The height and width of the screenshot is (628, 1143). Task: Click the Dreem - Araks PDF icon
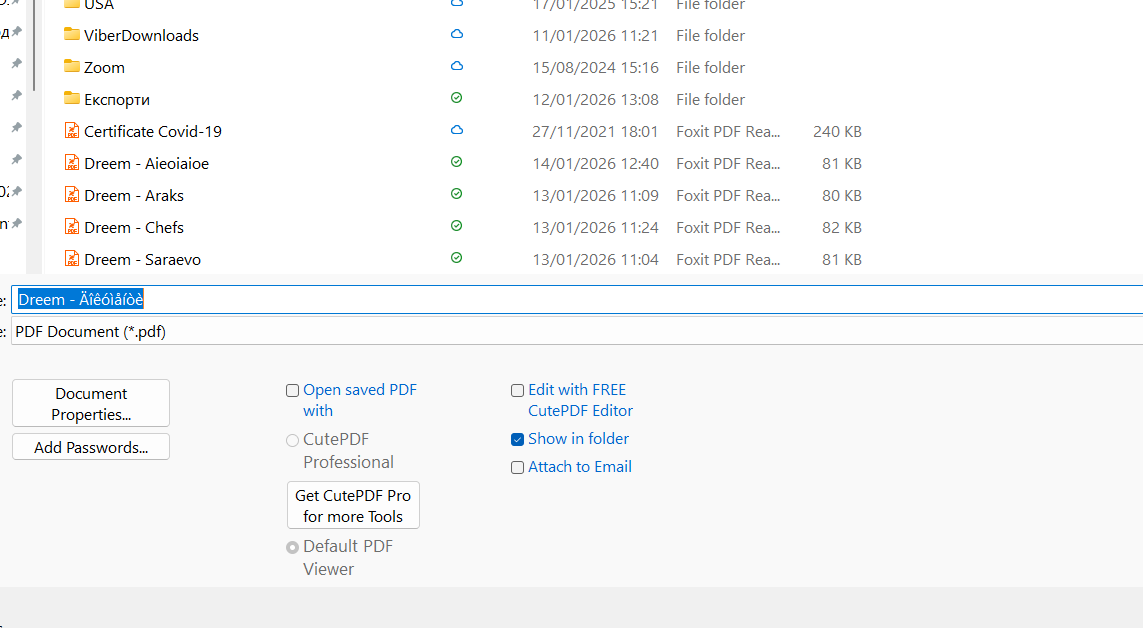point(71,195)
